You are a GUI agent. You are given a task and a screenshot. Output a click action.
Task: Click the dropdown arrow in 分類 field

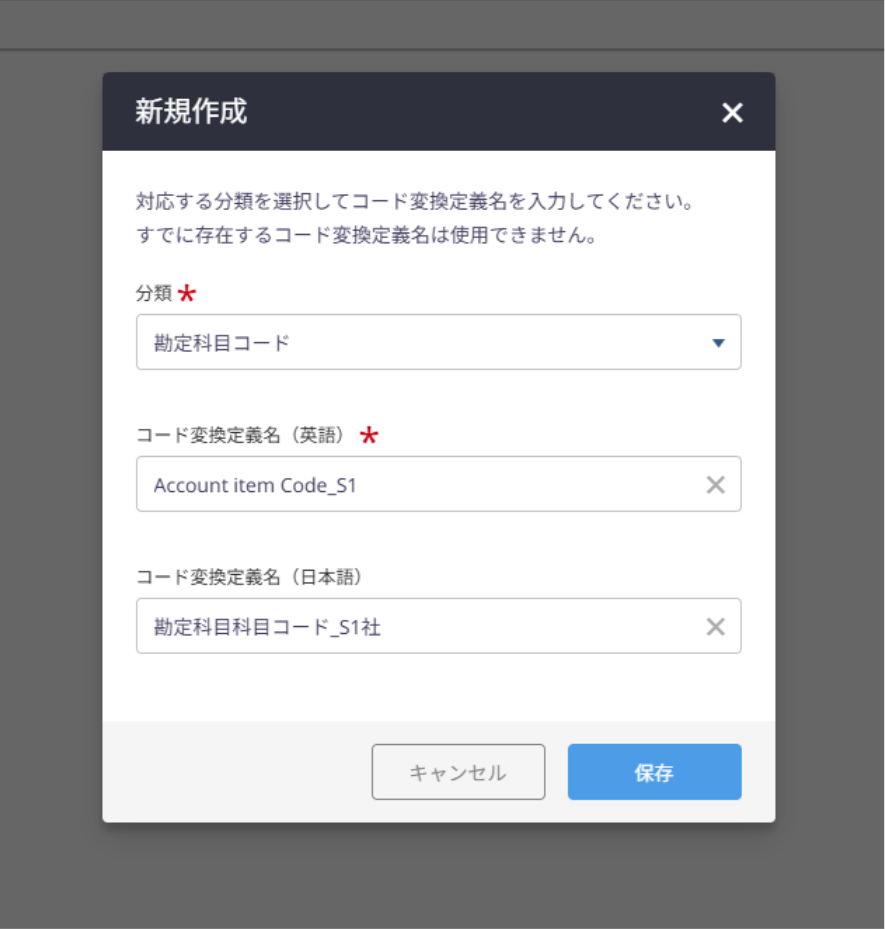pos(718,342)
